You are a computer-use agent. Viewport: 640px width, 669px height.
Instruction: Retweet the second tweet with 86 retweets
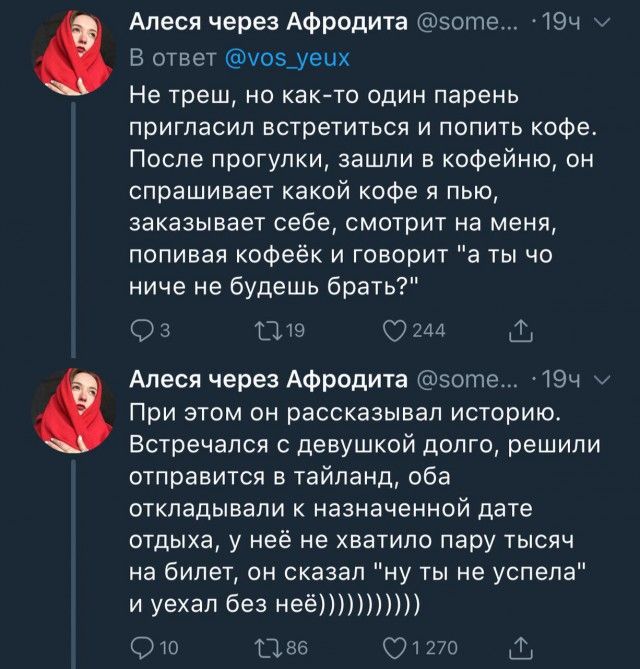pyautogui.click(x=266, y=647)
